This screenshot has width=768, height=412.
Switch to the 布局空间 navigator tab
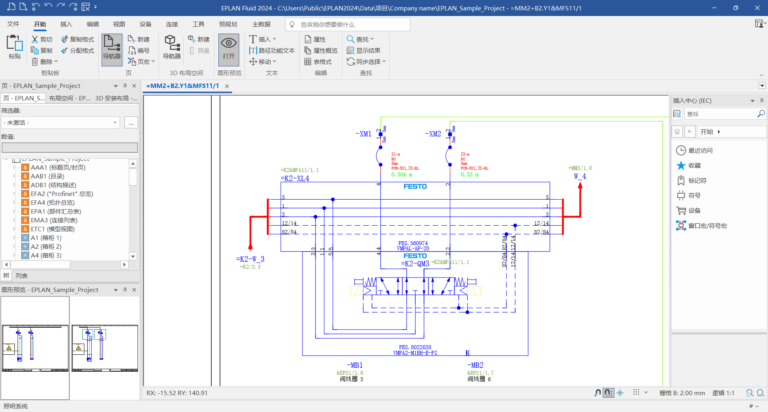[x=69, y=98]
